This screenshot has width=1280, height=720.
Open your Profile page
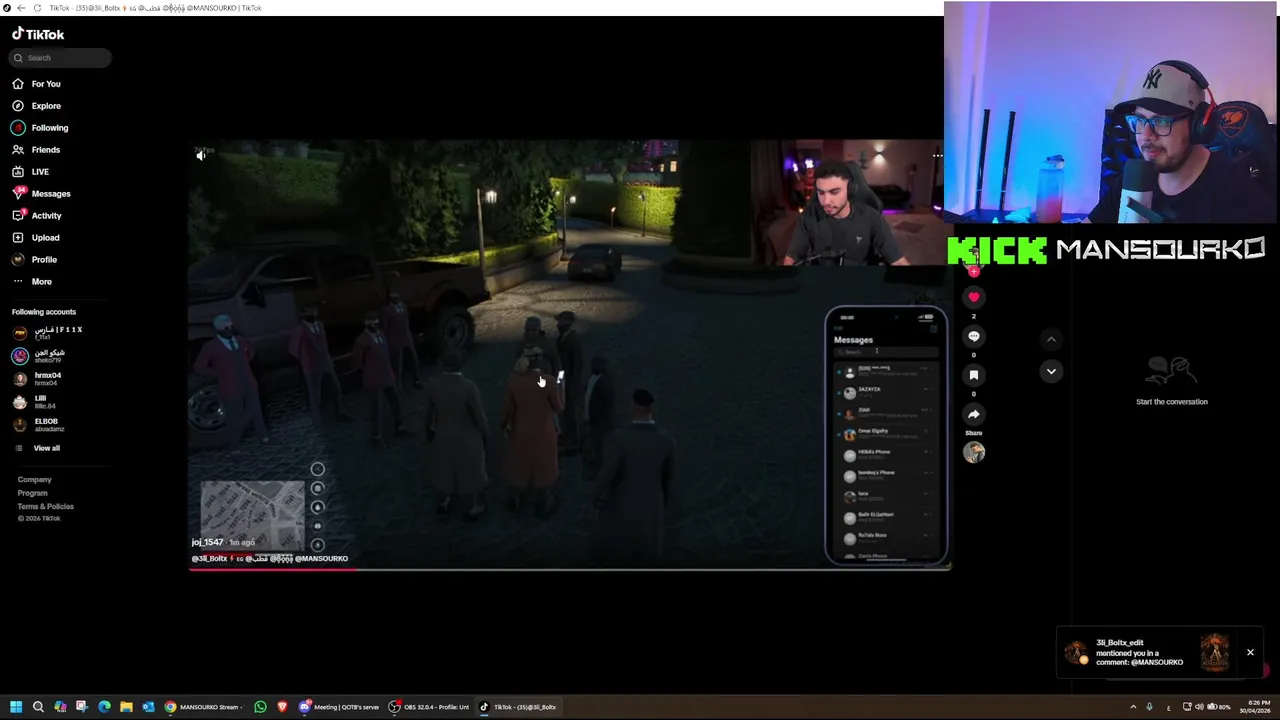pos(35,260)
